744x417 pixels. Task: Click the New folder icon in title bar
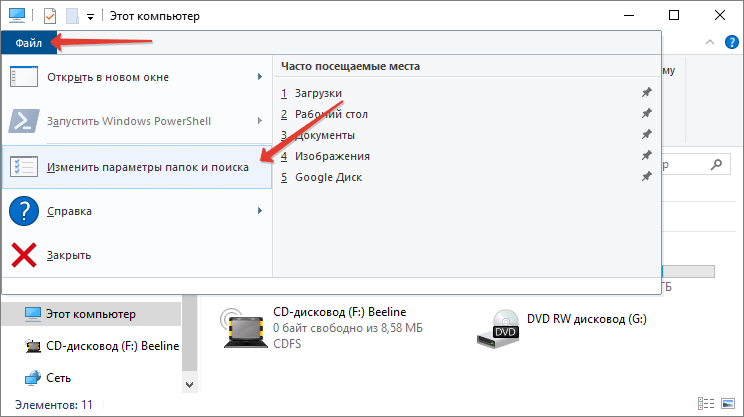coord(72,16)
